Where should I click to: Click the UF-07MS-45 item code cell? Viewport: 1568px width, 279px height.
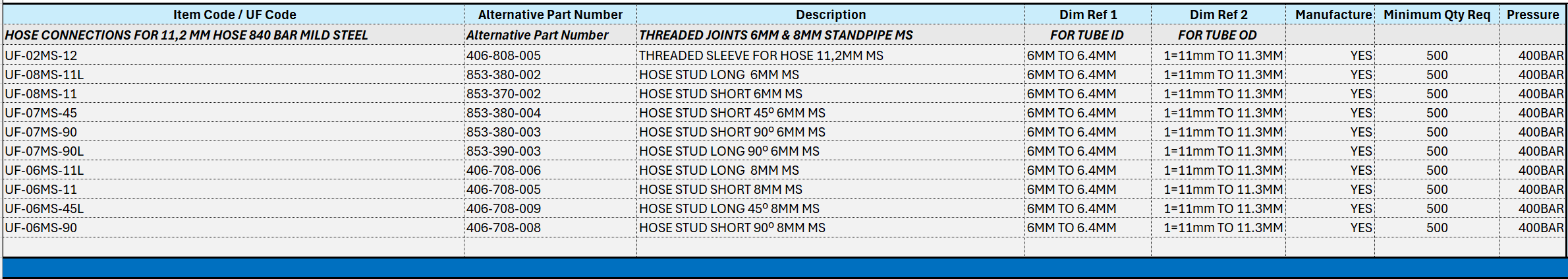[x=41, y=113]
